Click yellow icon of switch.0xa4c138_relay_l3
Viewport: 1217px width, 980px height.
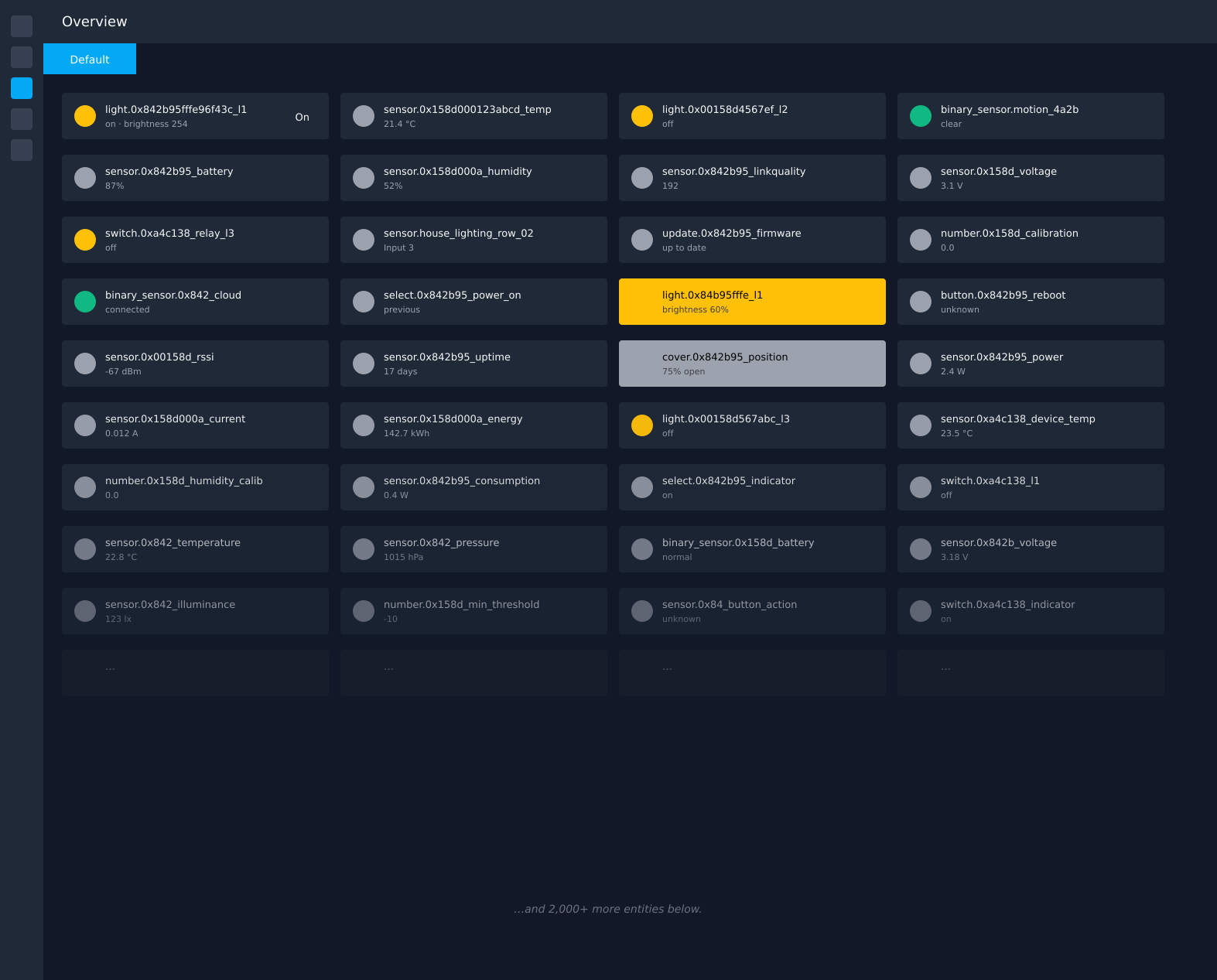[x=85, y=240]
